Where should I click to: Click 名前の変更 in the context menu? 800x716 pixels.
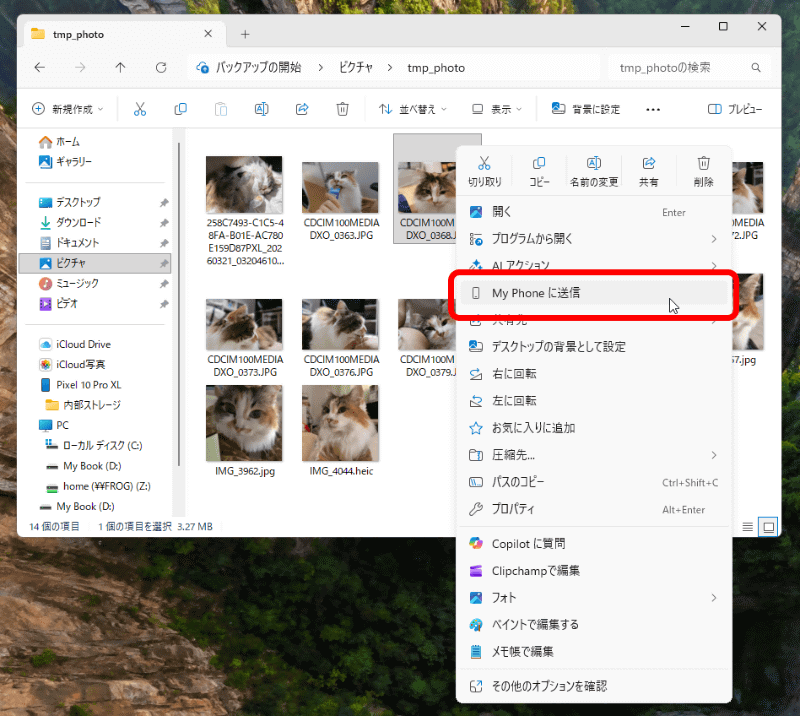(594, 171)
